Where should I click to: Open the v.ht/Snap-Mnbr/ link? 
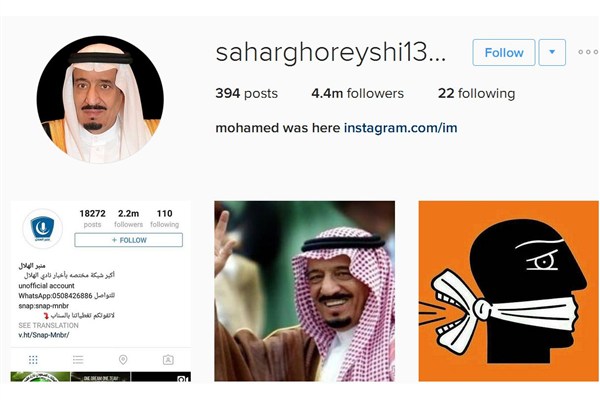tap(44, 335)
